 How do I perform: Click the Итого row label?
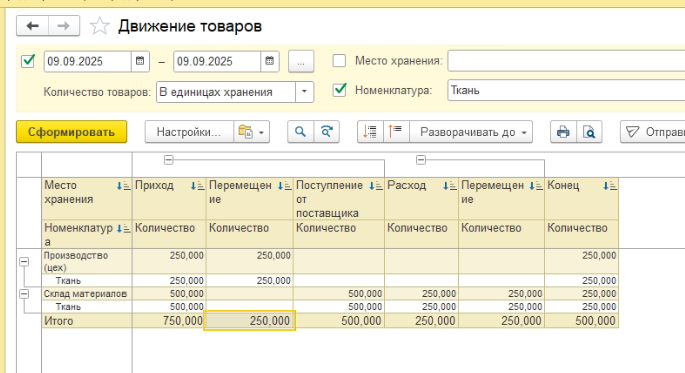[59, 321]
